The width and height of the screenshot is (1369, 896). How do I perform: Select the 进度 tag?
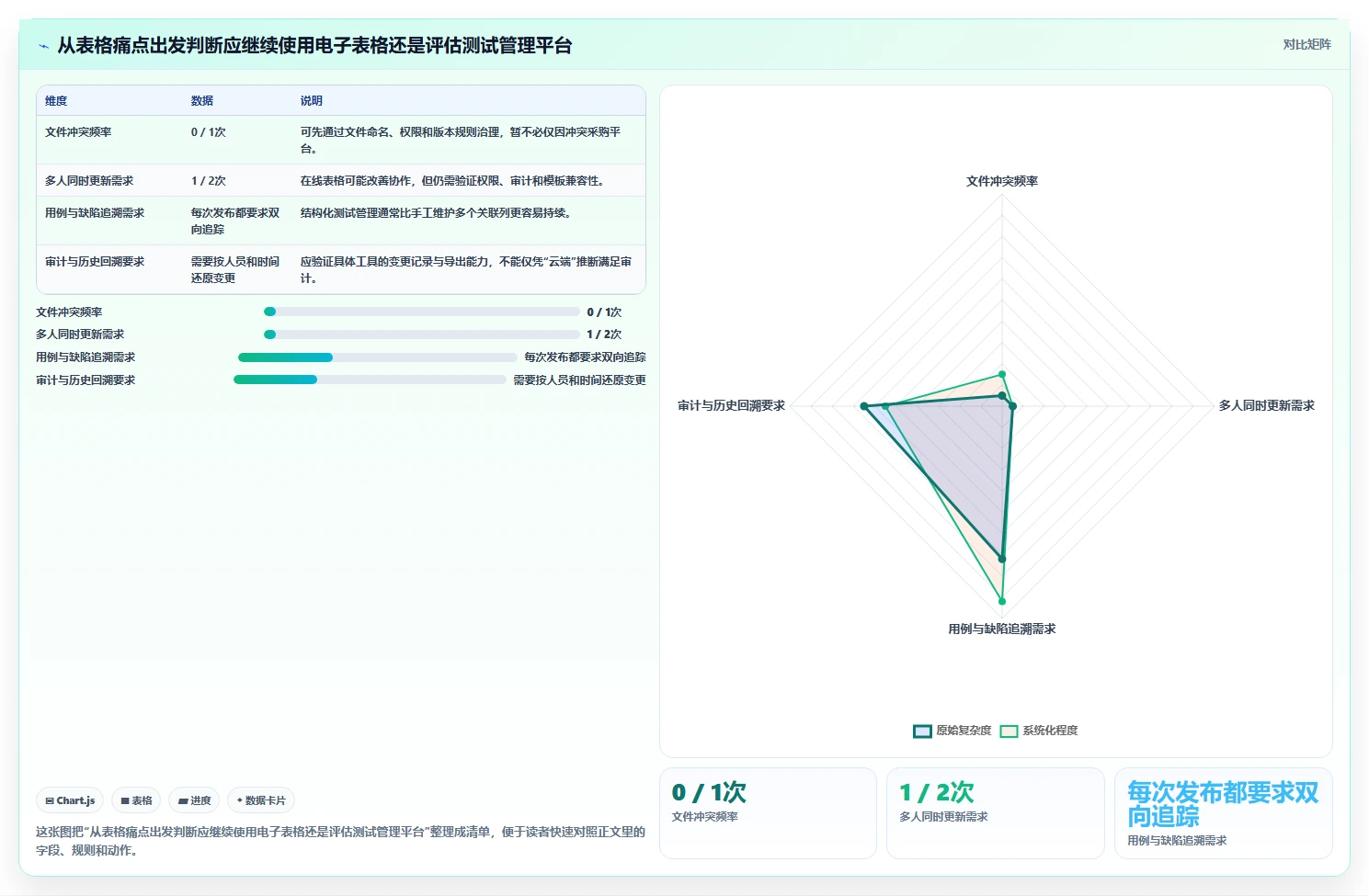click(x=194, y=800)
